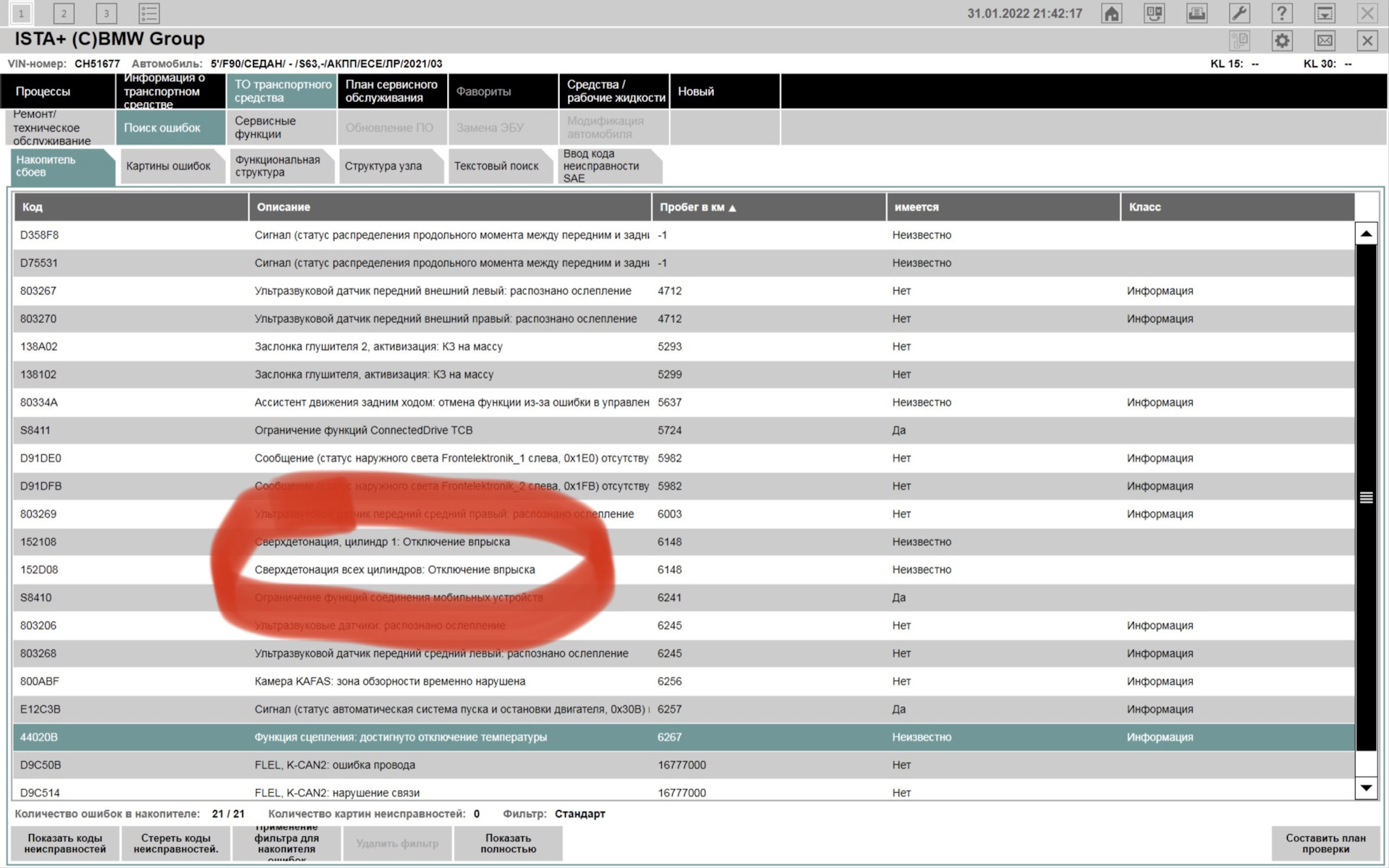Screen dimensions: 1389x868
Task: Click Показать полностью button
Action: [x=508, y=841]
